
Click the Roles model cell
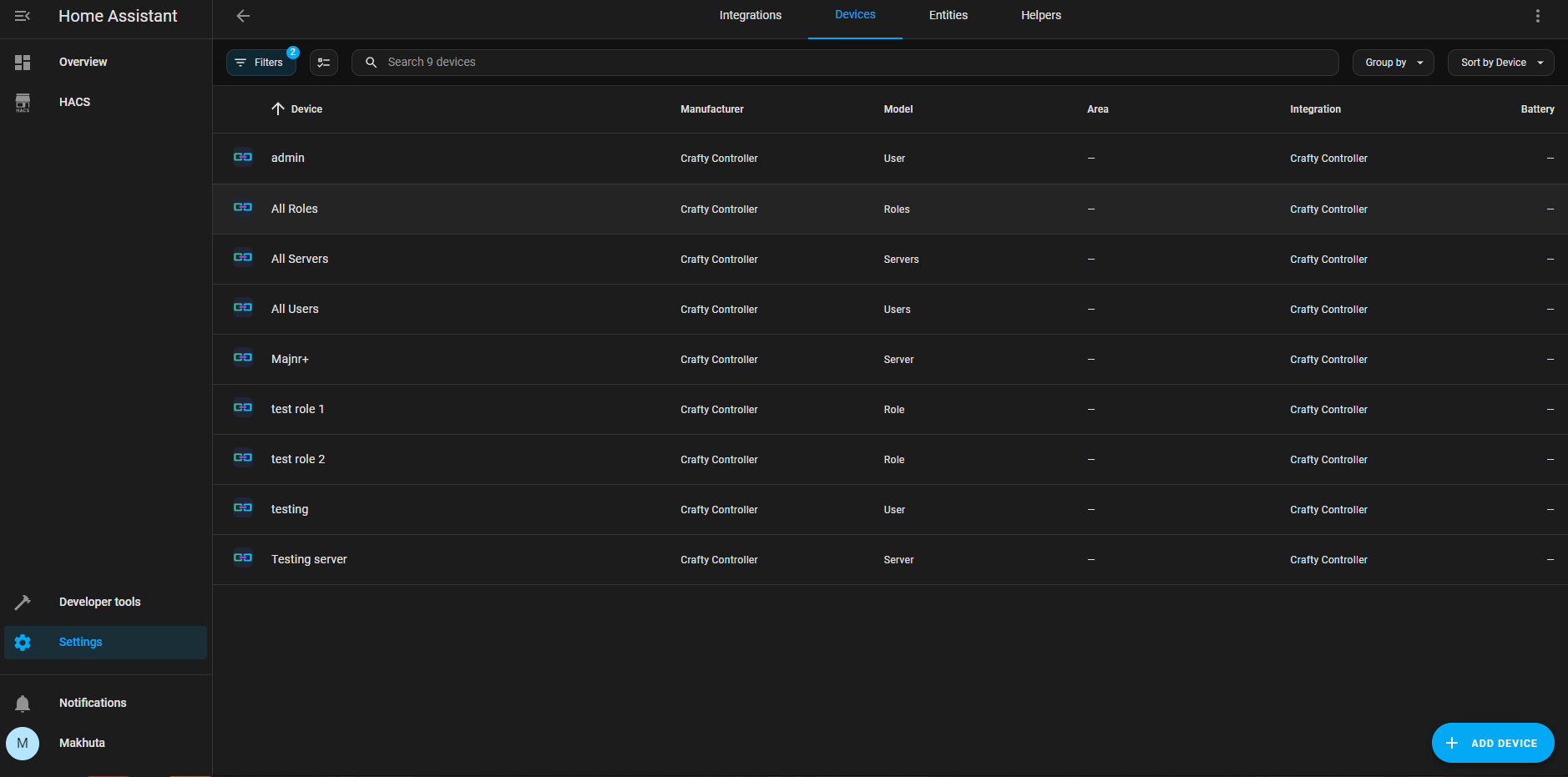pos(897,209)
